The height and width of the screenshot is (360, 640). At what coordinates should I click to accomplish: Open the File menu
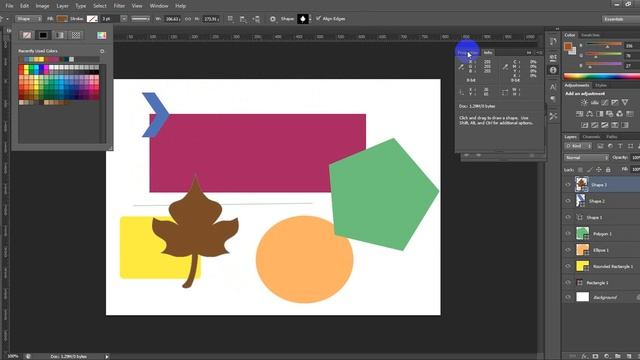9,6
